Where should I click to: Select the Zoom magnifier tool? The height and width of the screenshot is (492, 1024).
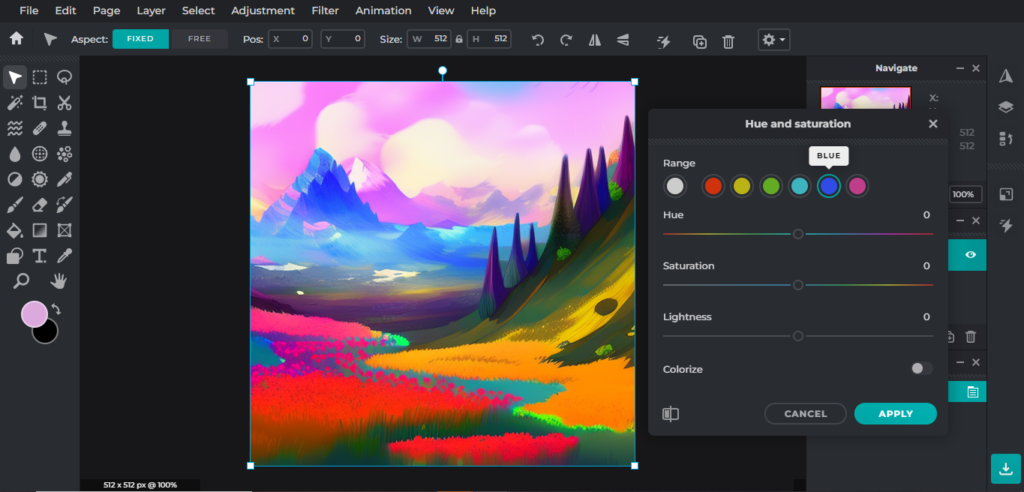point(22,281)
